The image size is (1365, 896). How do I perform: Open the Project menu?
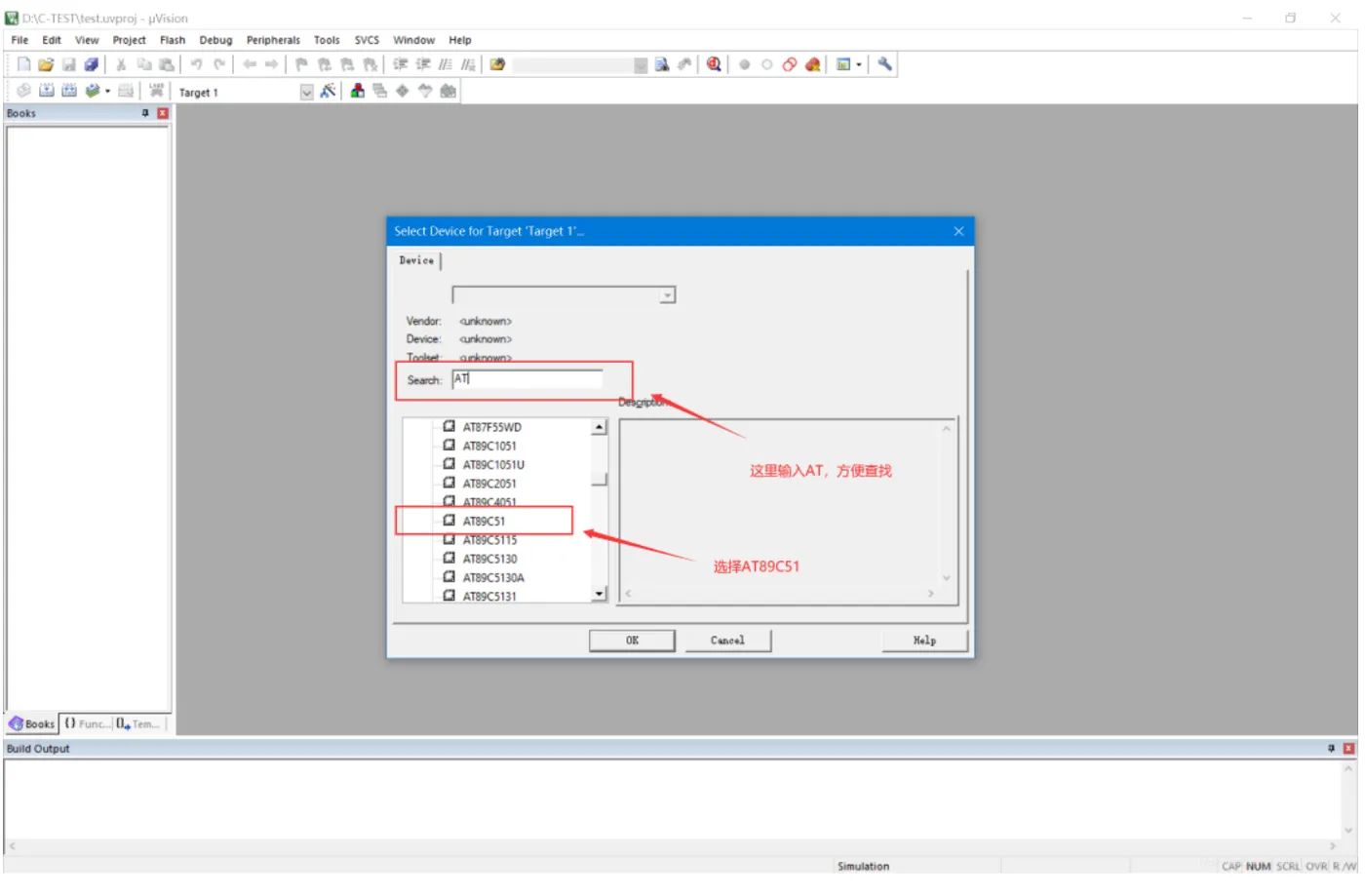129,40
